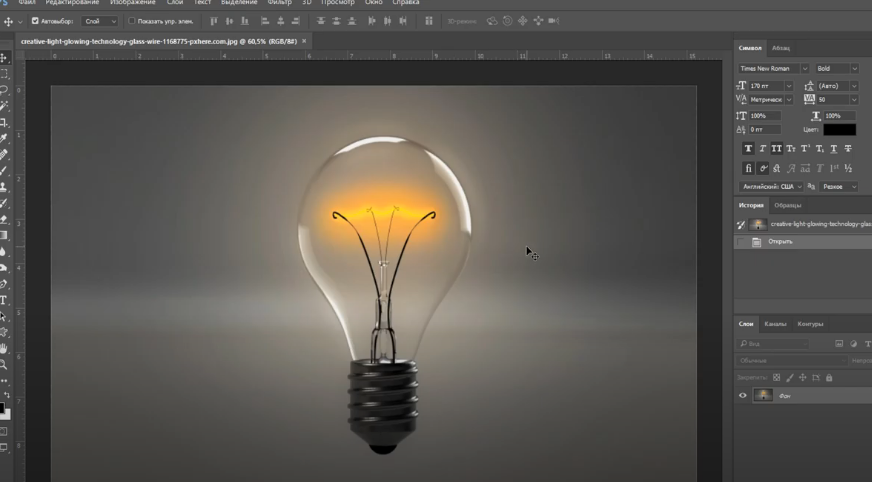Toggle faux bold in Character panel
This screenshot has width=872, height=482.
coord(748,148)
